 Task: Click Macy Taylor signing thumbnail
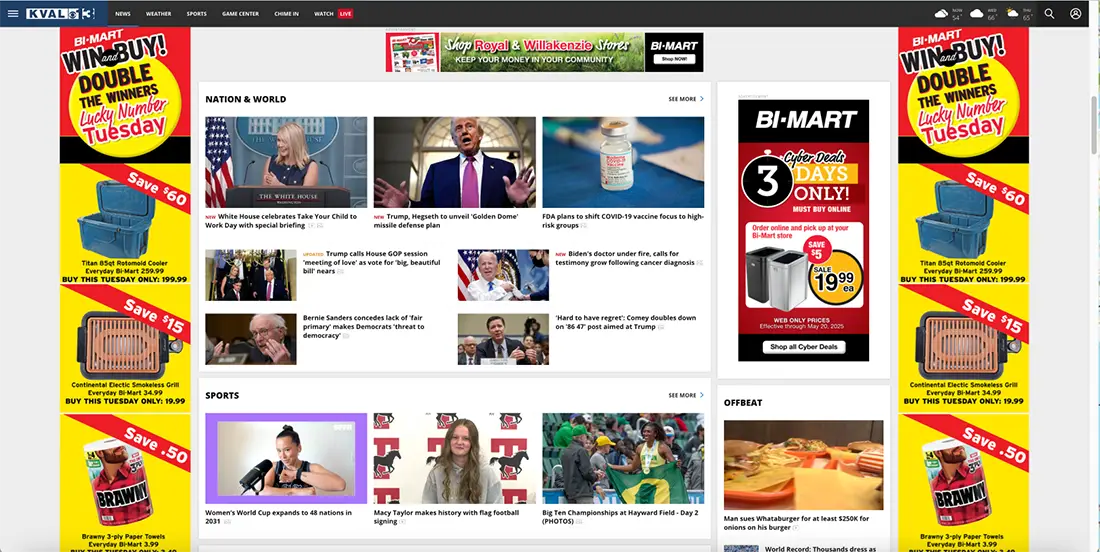click(x=454, y=458)
